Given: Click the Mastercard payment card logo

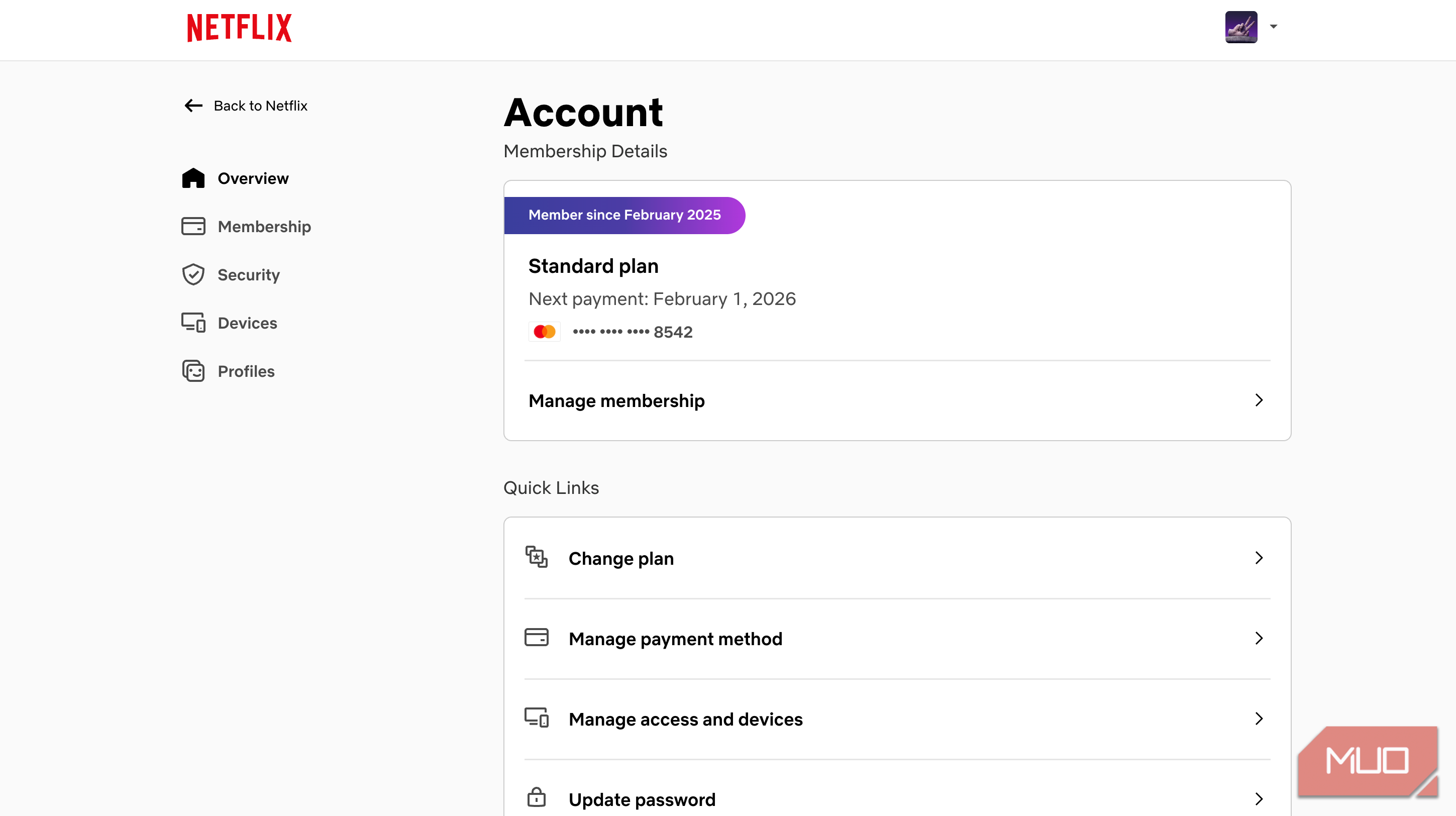Looking at the screenshot, I should pos(544,332).
